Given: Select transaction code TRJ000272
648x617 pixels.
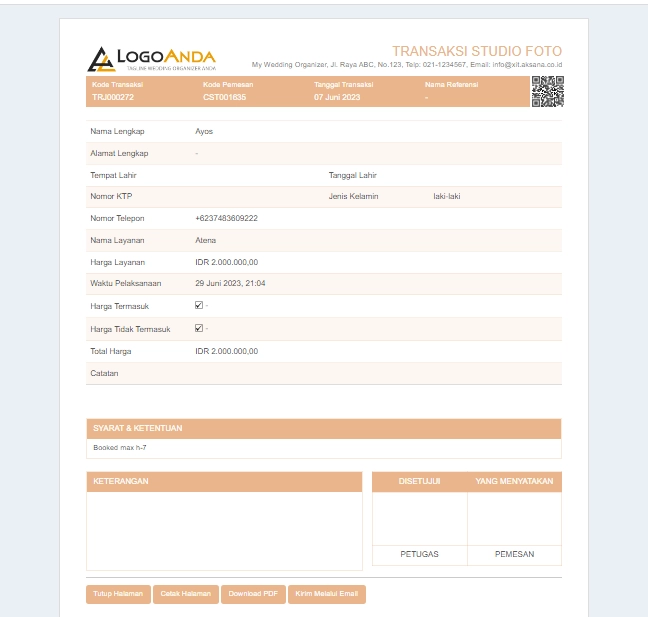Looking at the screenshot, I should click(113, 97).
